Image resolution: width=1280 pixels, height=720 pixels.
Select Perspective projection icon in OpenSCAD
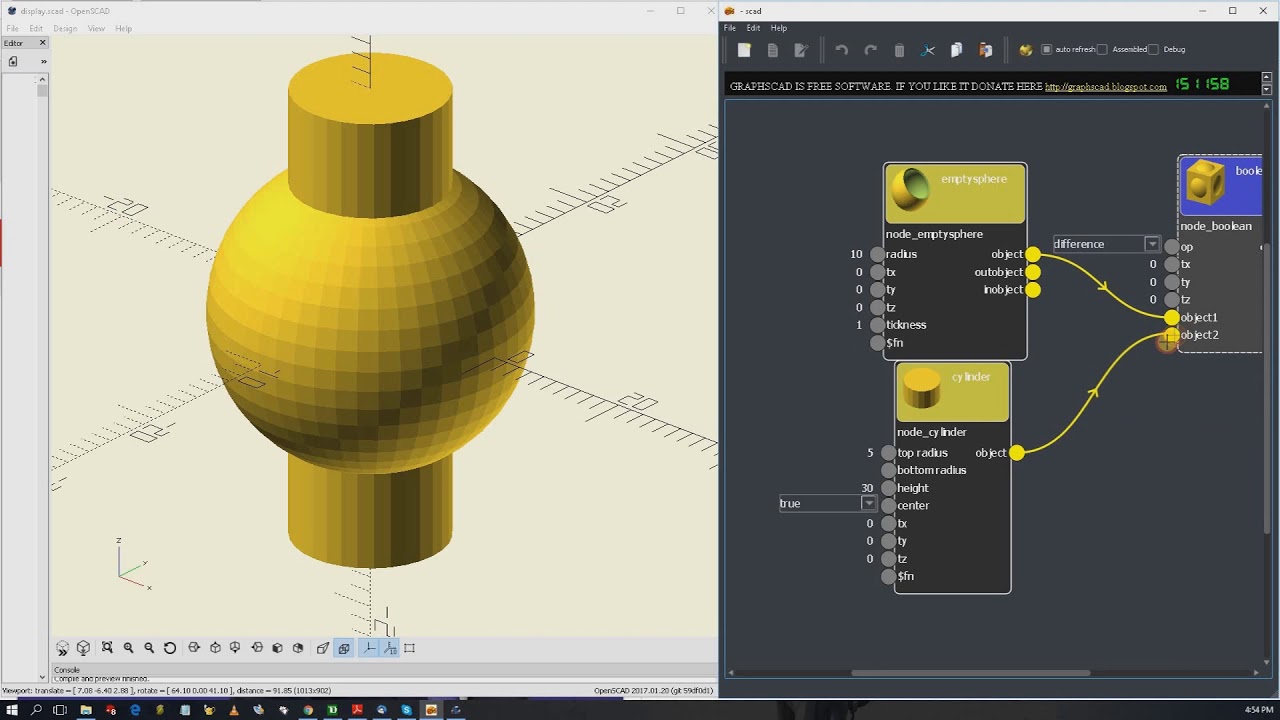click(x=323, y=648)
